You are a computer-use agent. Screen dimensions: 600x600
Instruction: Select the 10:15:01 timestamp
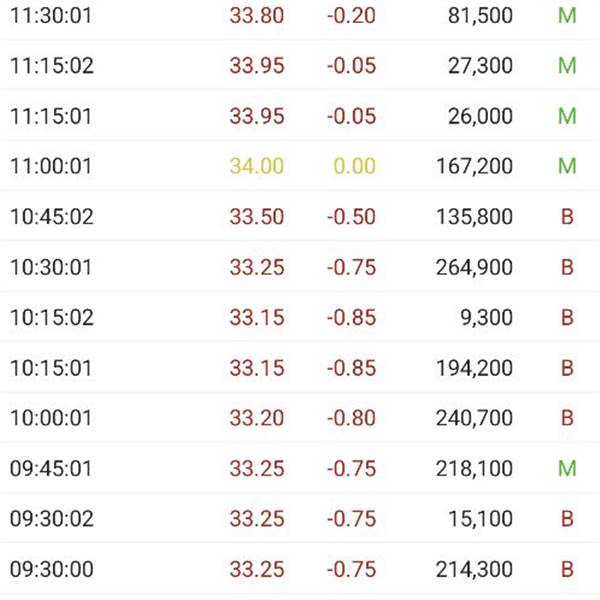pyautogui.click(x=51, y=368)
